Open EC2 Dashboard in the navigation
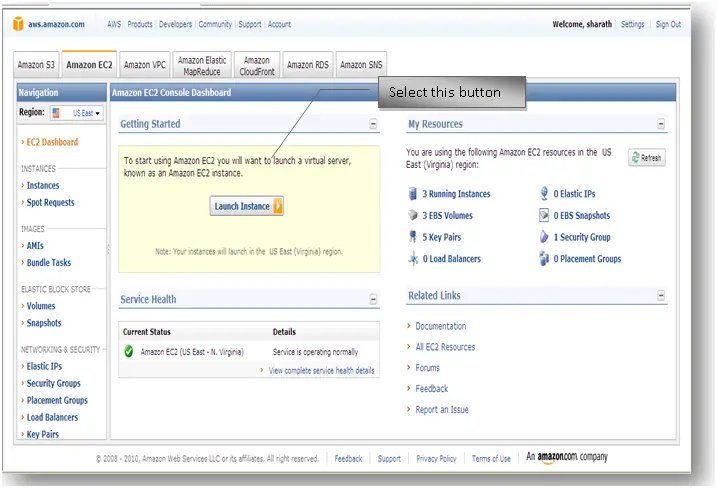Screen dimensions: 717x488 tap(52, 142)
